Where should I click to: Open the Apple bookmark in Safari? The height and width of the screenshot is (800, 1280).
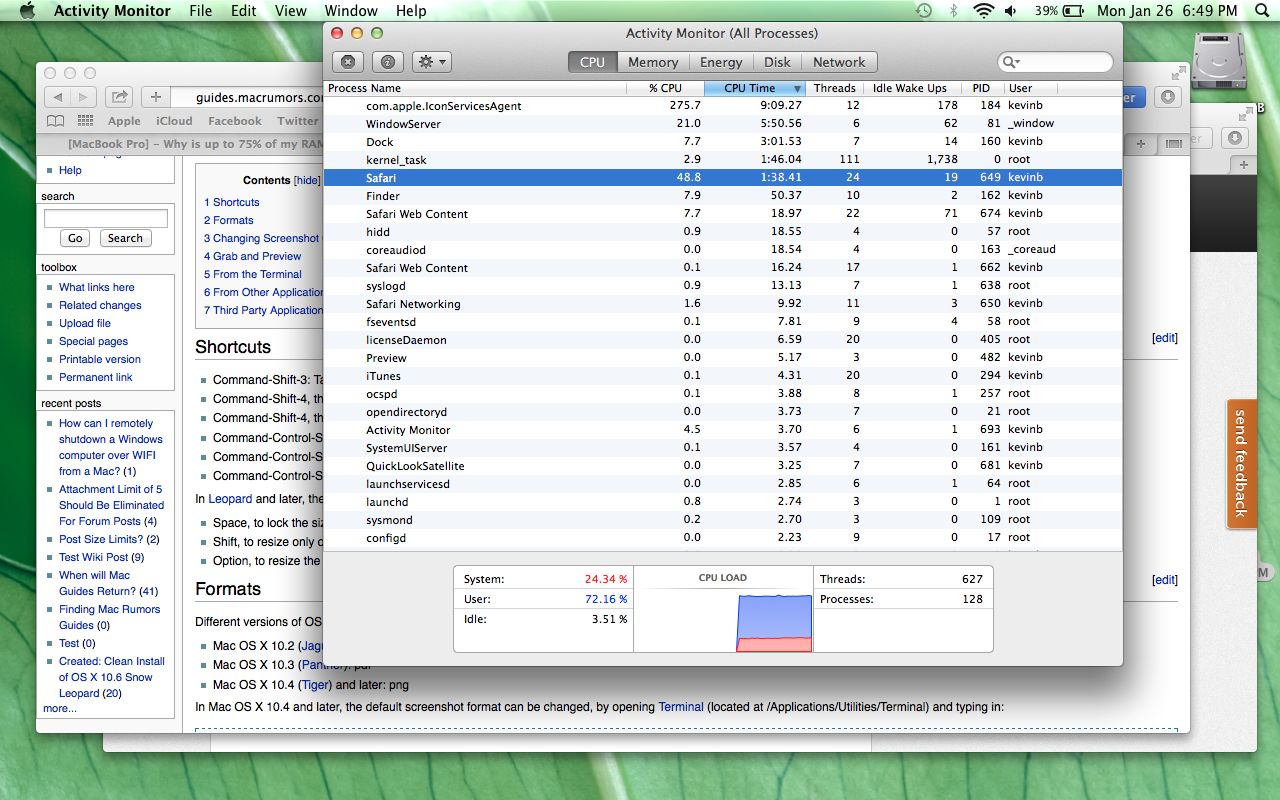124,121
